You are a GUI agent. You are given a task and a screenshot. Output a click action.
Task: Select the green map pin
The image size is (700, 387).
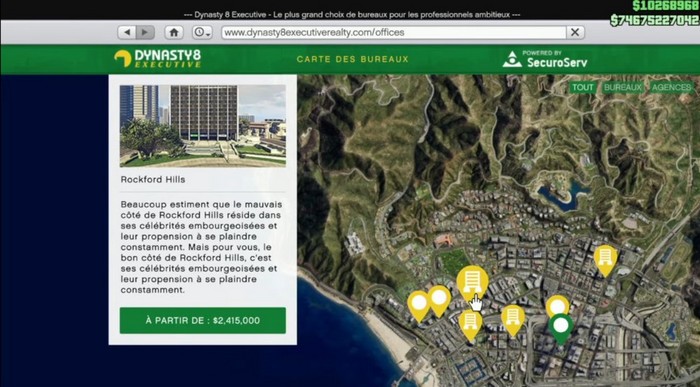561,328
